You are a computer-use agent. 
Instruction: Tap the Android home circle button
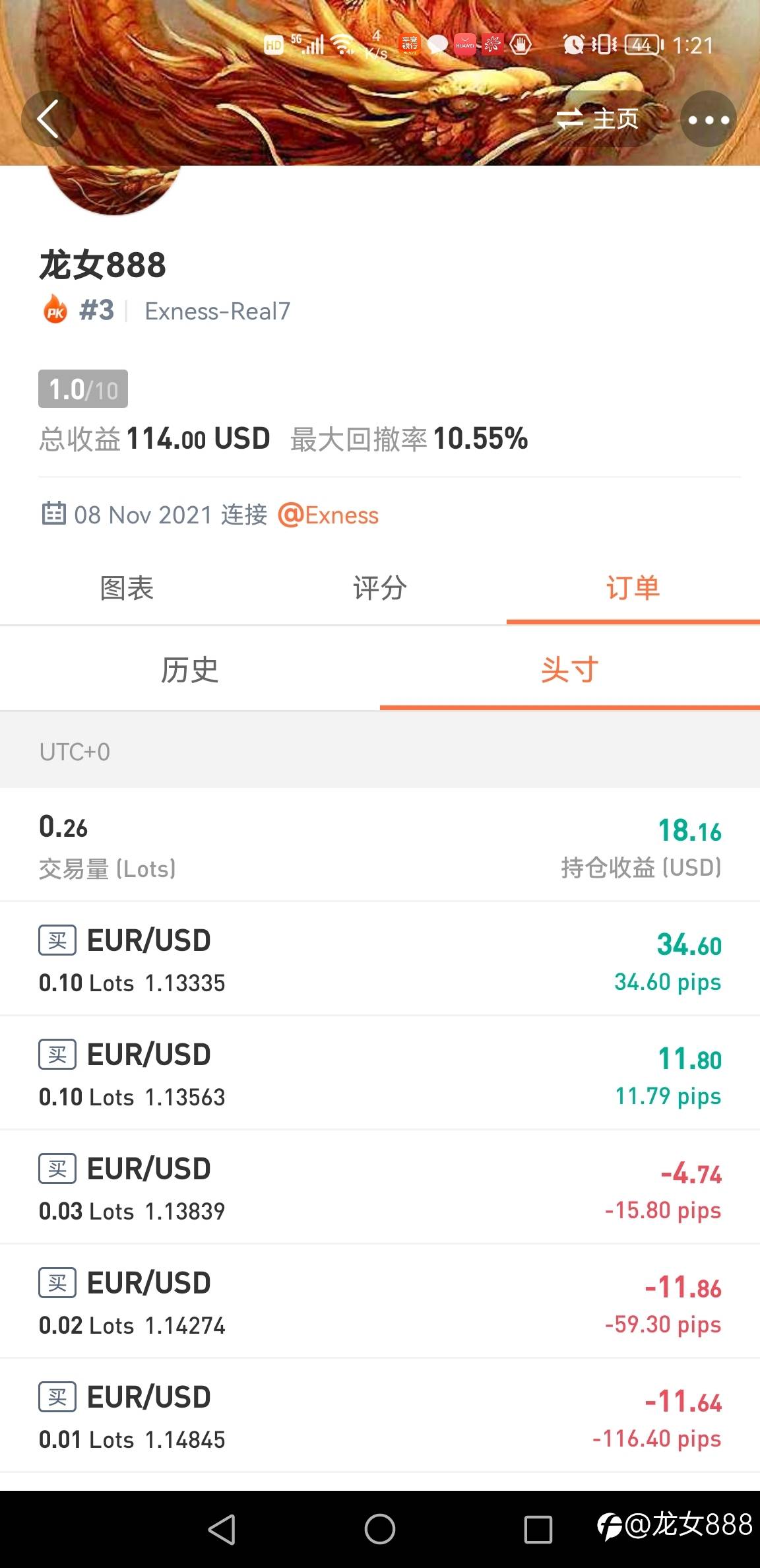click(380, 1529)
